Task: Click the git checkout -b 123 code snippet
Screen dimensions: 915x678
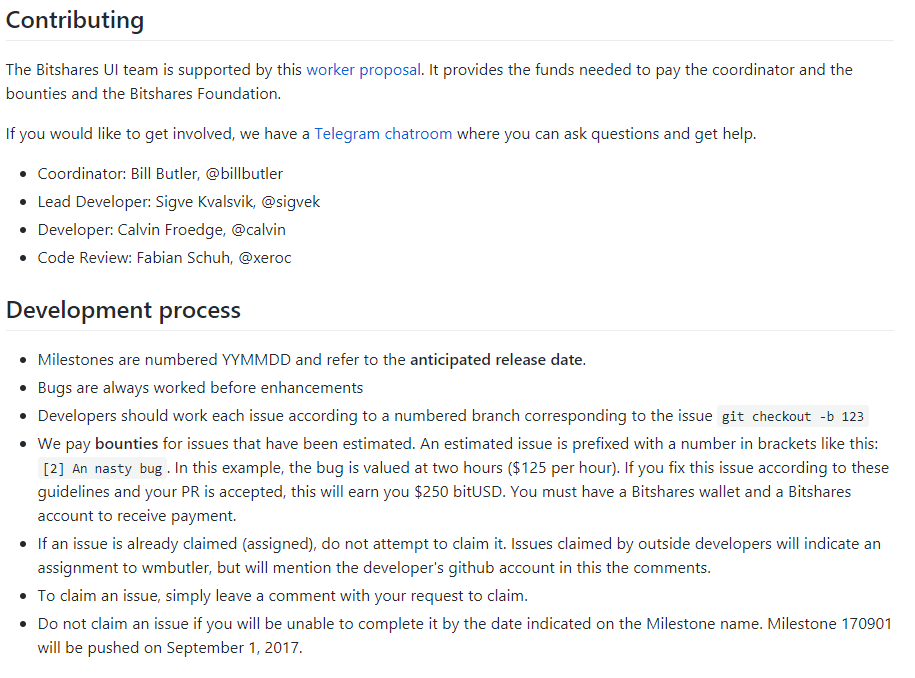Action: tap(792, 417)
